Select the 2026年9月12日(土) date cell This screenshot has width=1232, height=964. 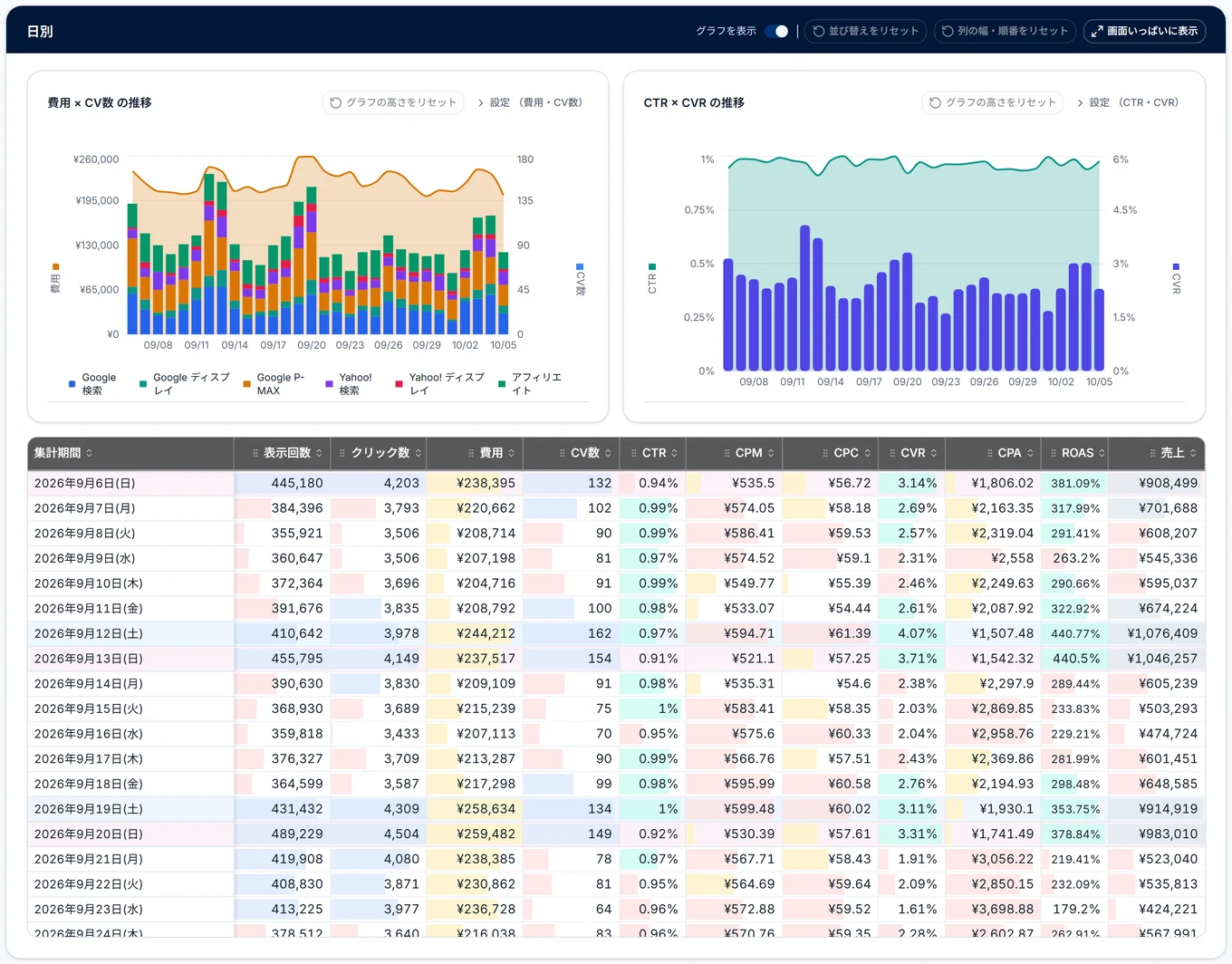point(130,634)
